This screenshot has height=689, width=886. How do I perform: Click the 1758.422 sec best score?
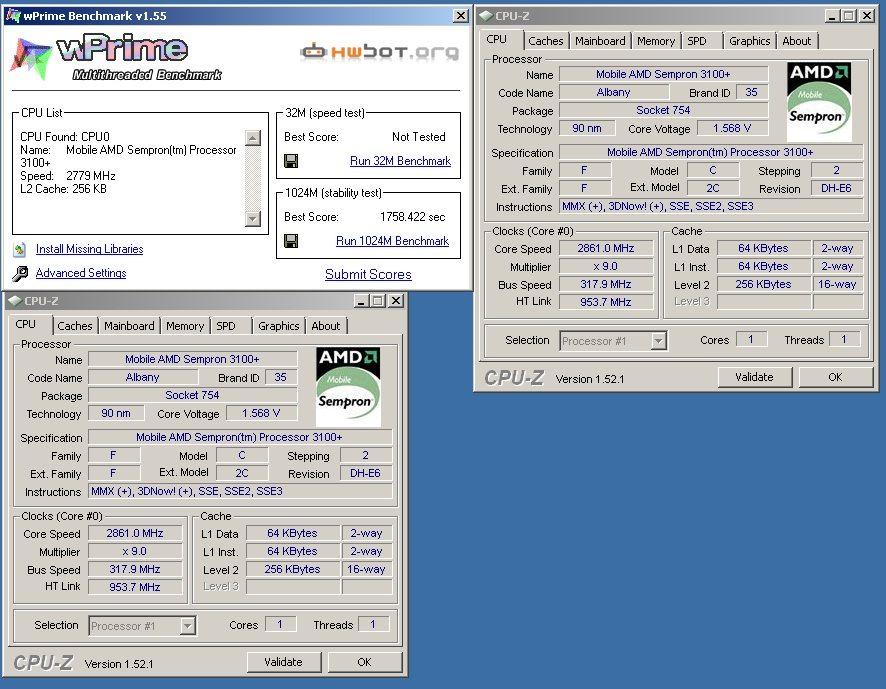coord(412,217)
